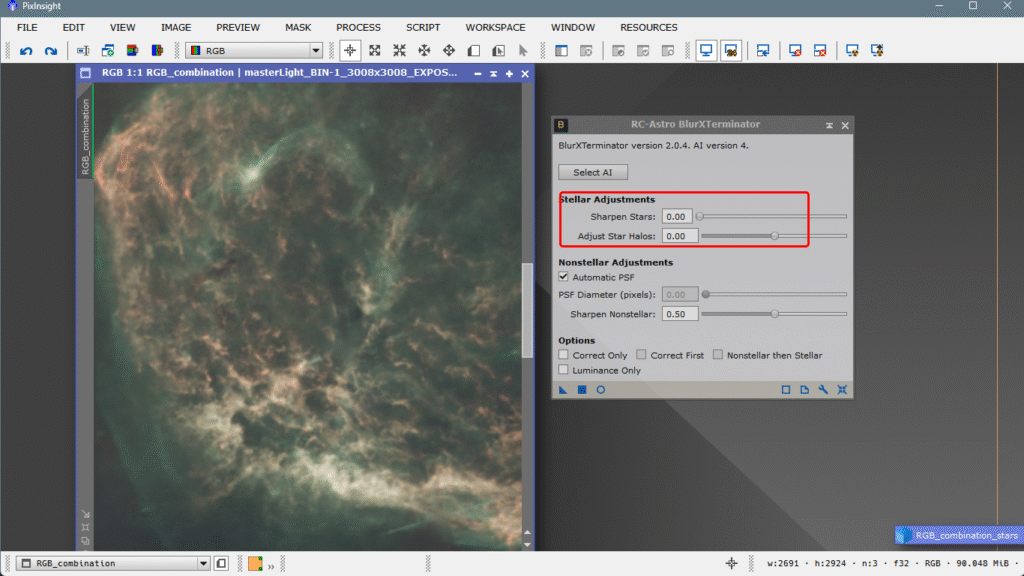The height and width of the screenshot is (576, 1024).
Task: Click the image window vertical scrollbar thumb
Action: pos(528,310)
